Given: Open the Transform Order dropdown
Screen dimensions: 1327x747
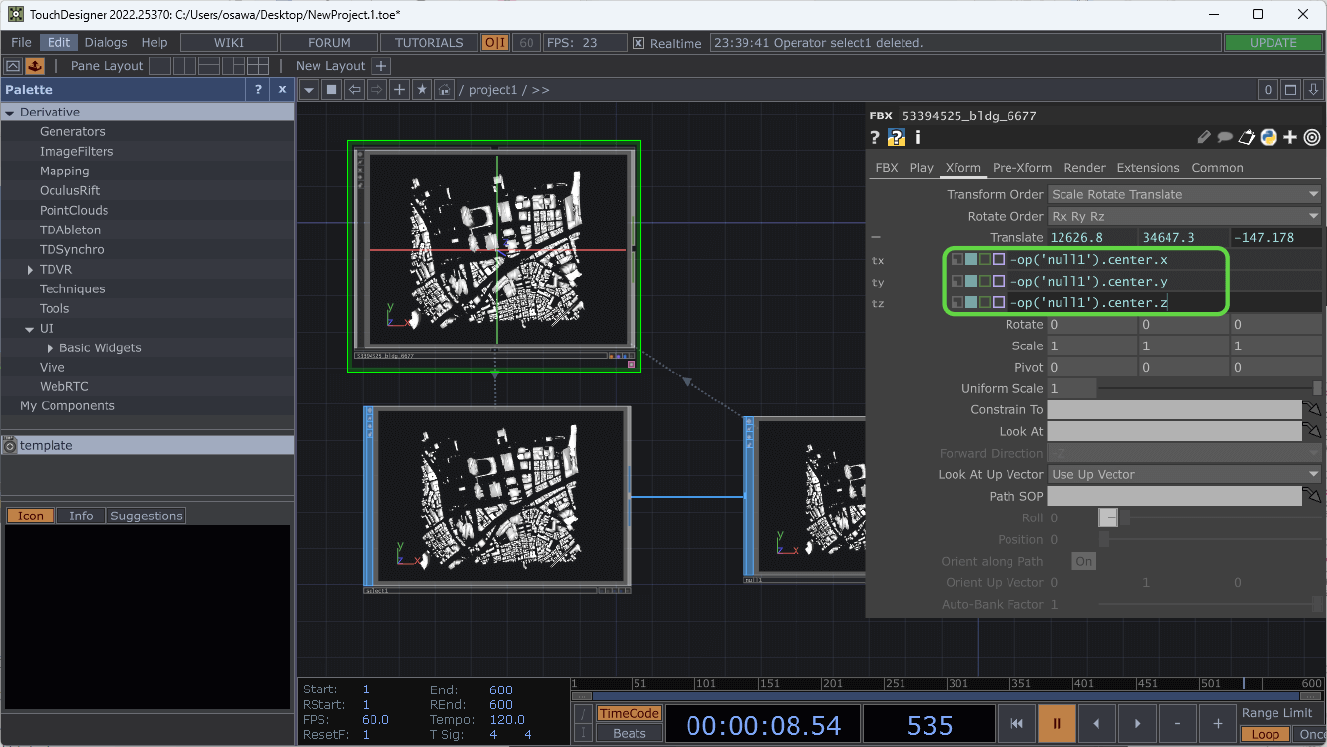Looking at the screenshot, I should click(1184, 194).
